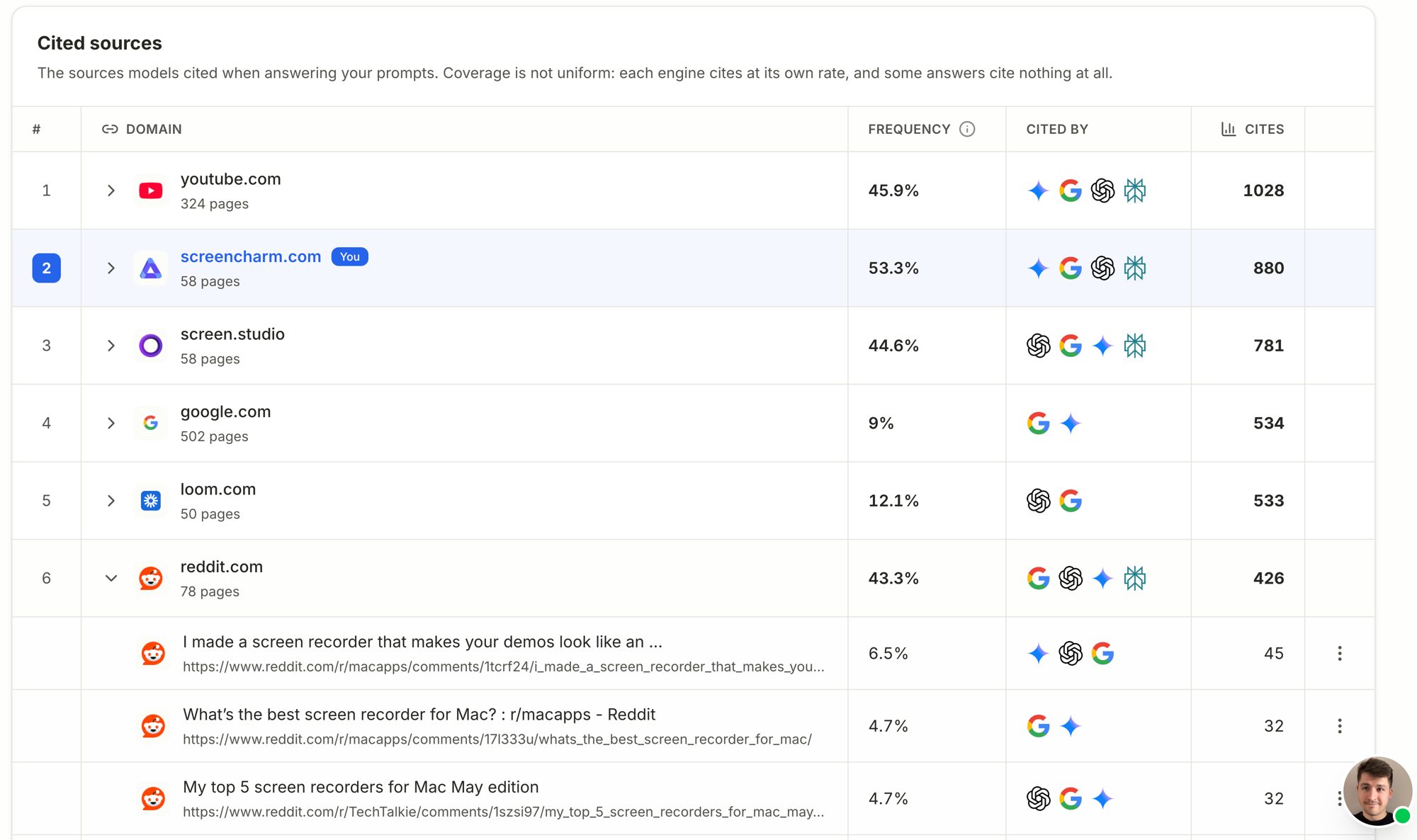Click the '324 pages' text

click(x=214, y=204)
